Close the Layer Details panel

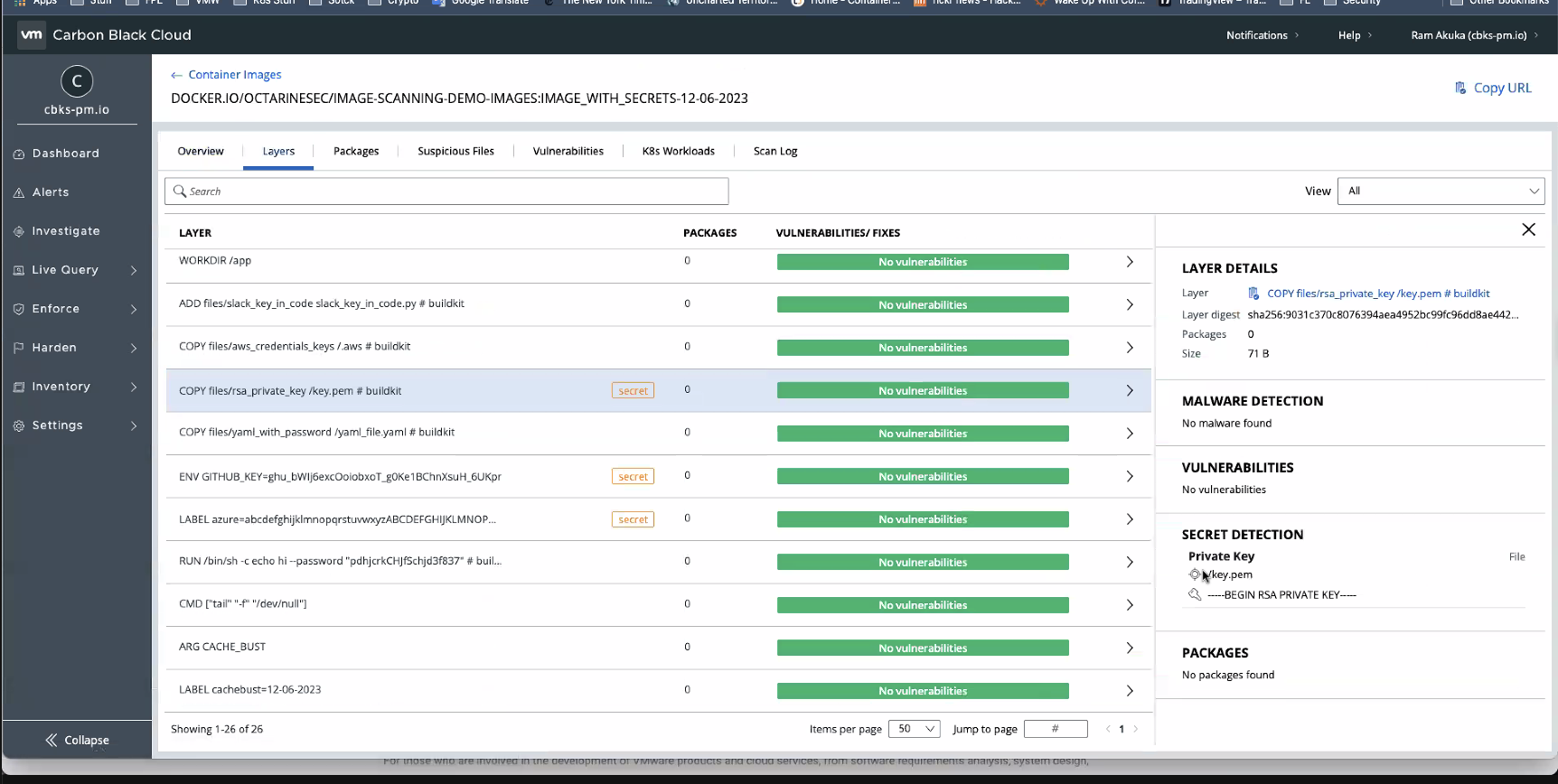1528,229
